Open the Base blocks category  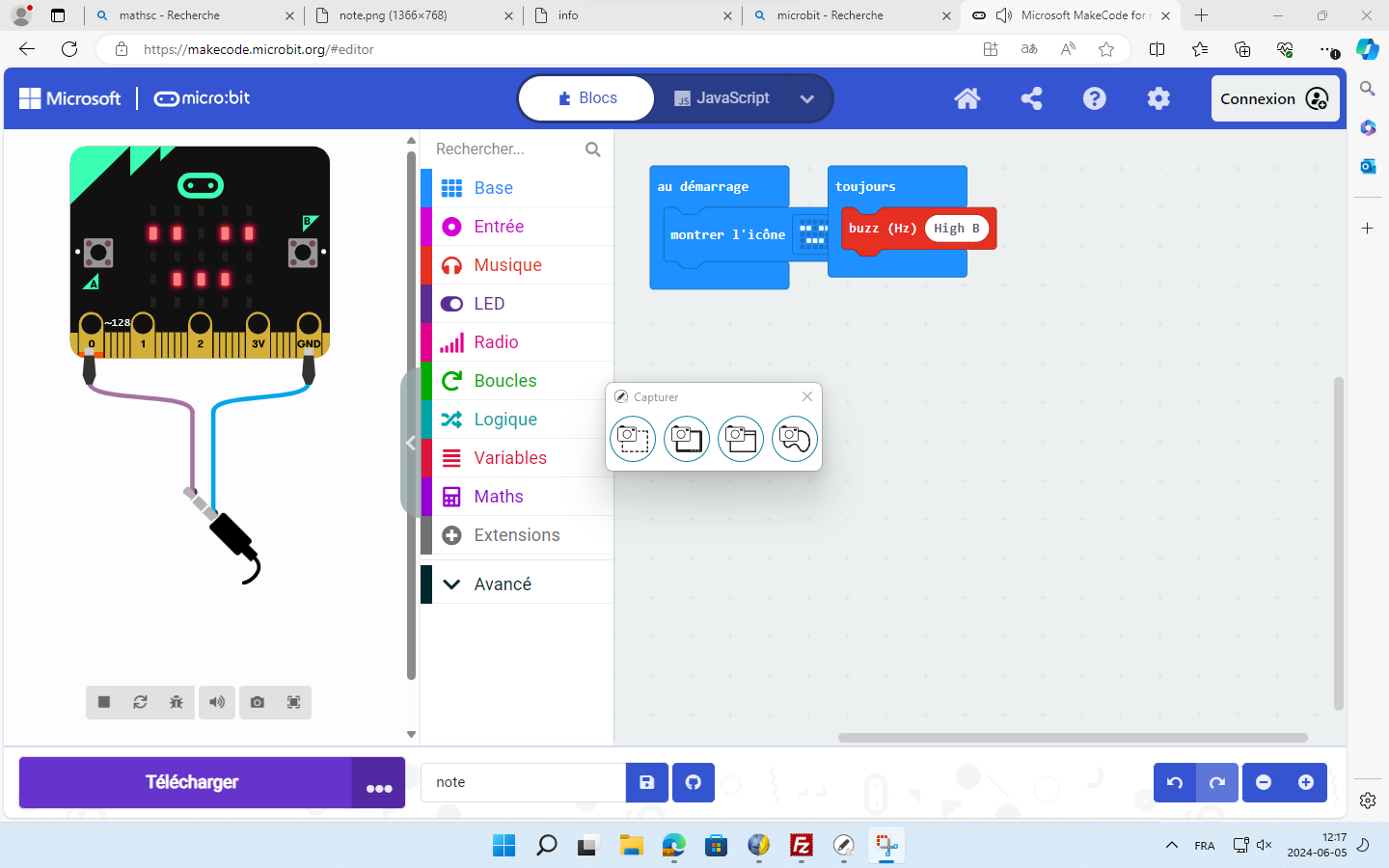[517, 188]
